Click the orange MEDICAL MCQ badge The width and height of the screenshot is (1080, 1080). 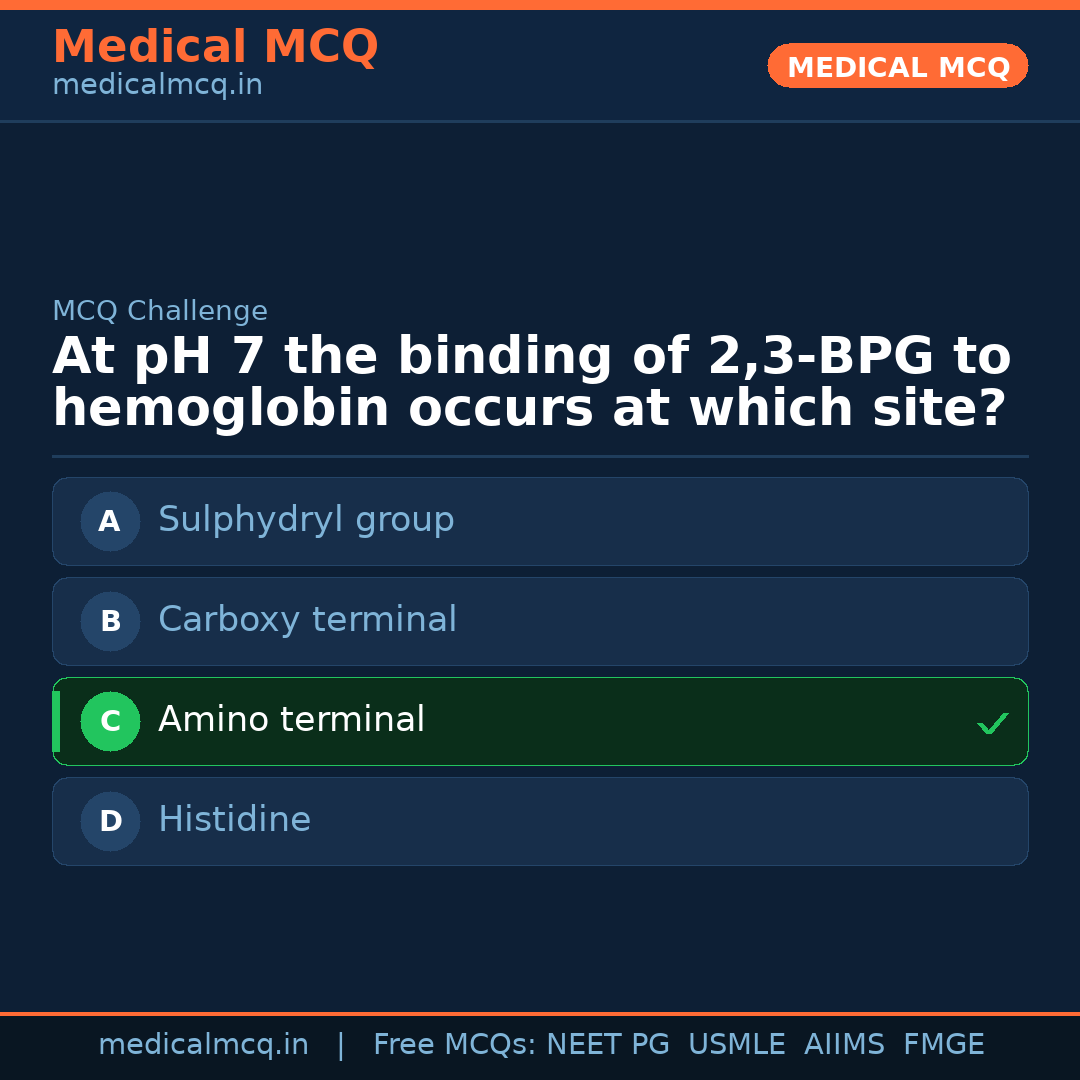click(x=897, y=67)
